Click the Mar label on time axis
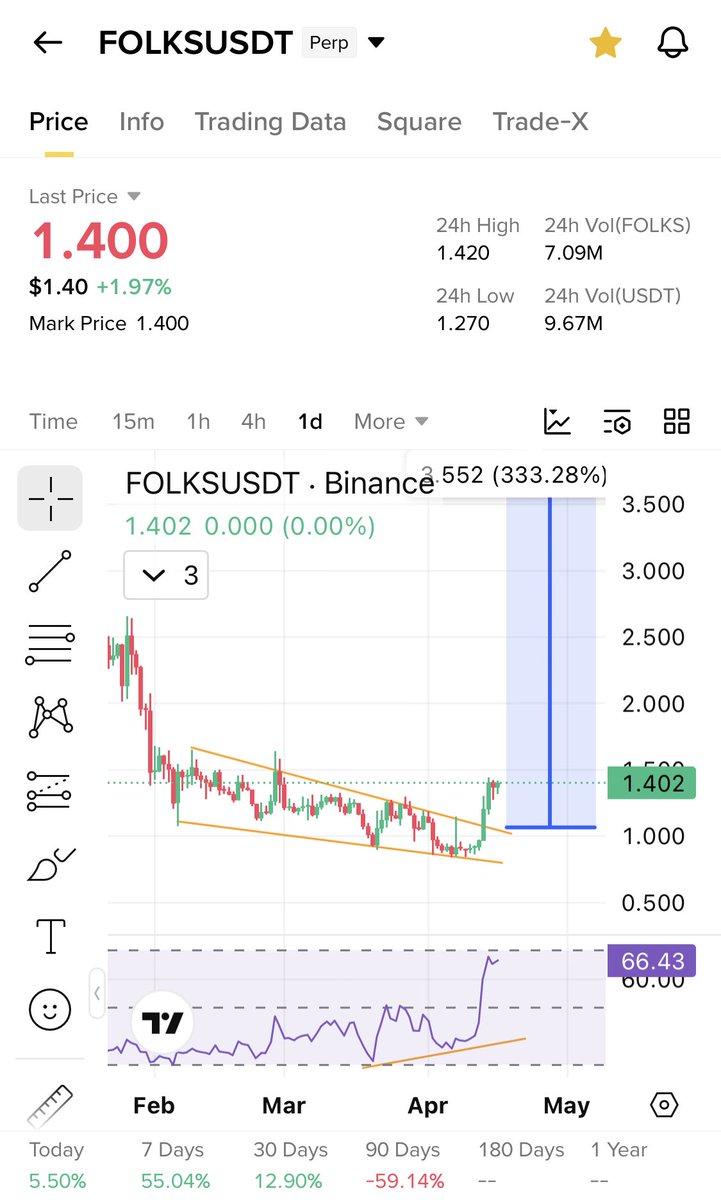 [x=283, y=1105]
